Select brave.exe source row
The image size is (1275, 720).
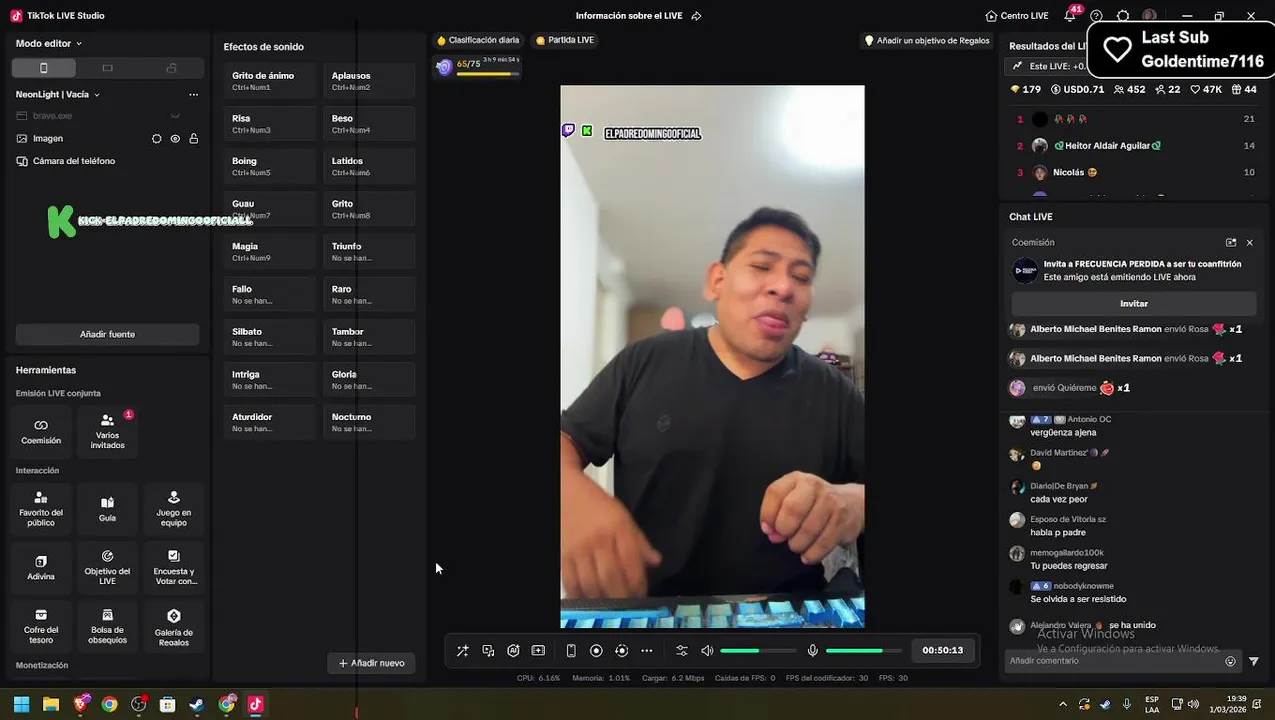point(107,116)
